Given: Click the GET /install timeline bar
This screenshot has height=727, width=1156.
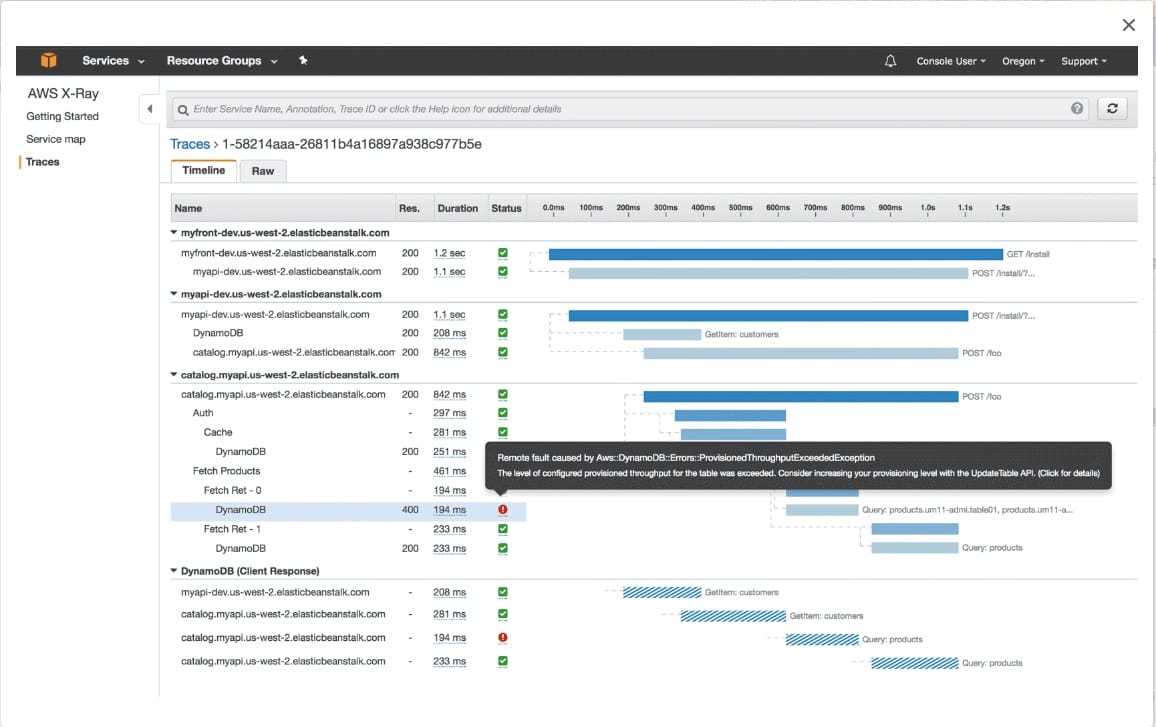Looking at the screenshot, I should pos(775,254).
